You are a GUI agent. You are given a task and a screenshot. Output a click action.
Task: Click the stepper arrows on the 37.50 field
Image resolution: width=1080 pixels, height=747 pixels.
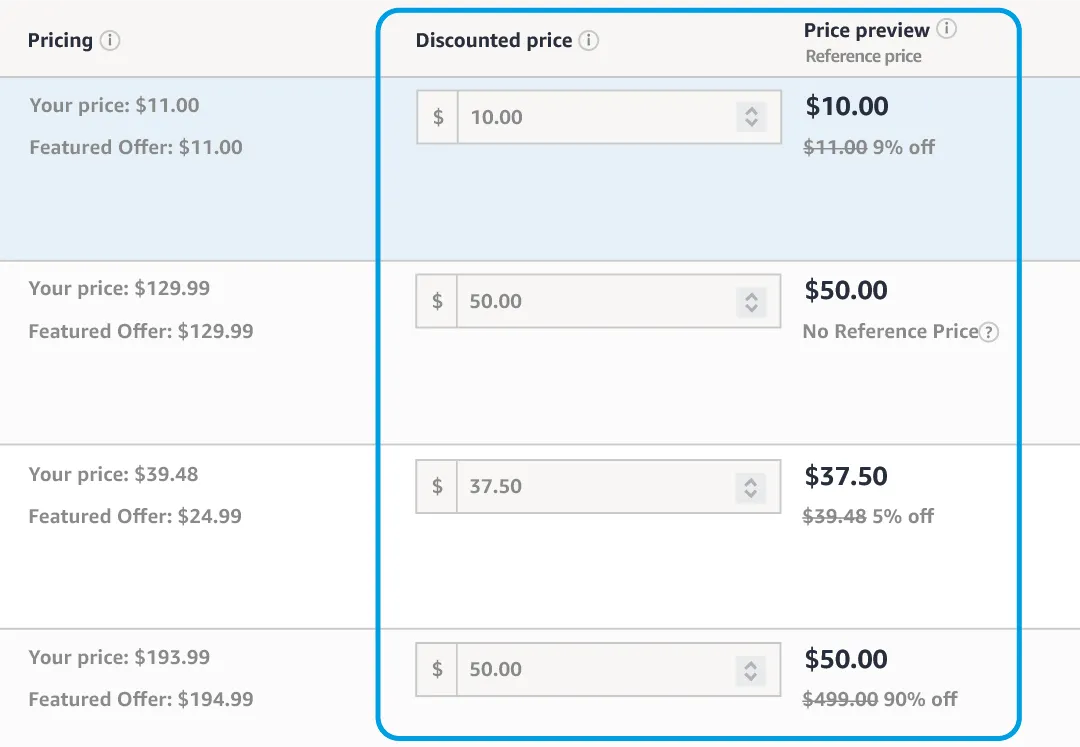749,487
